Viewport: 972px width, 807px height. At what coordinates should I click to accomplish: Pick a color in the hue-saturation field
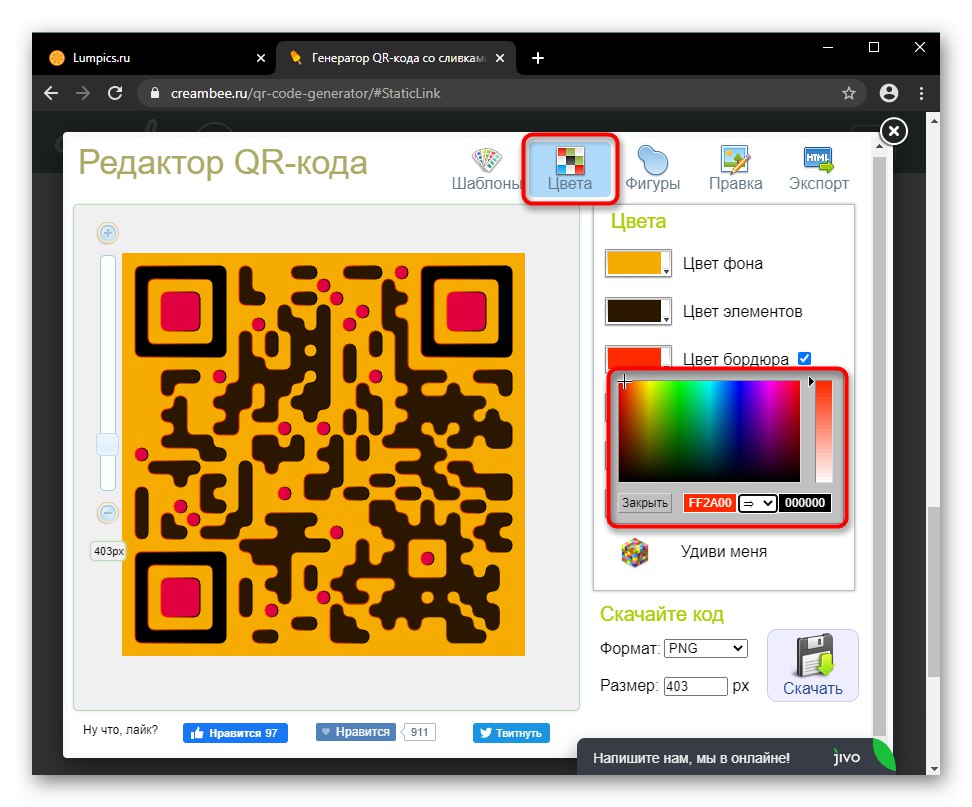coord(709,431)
